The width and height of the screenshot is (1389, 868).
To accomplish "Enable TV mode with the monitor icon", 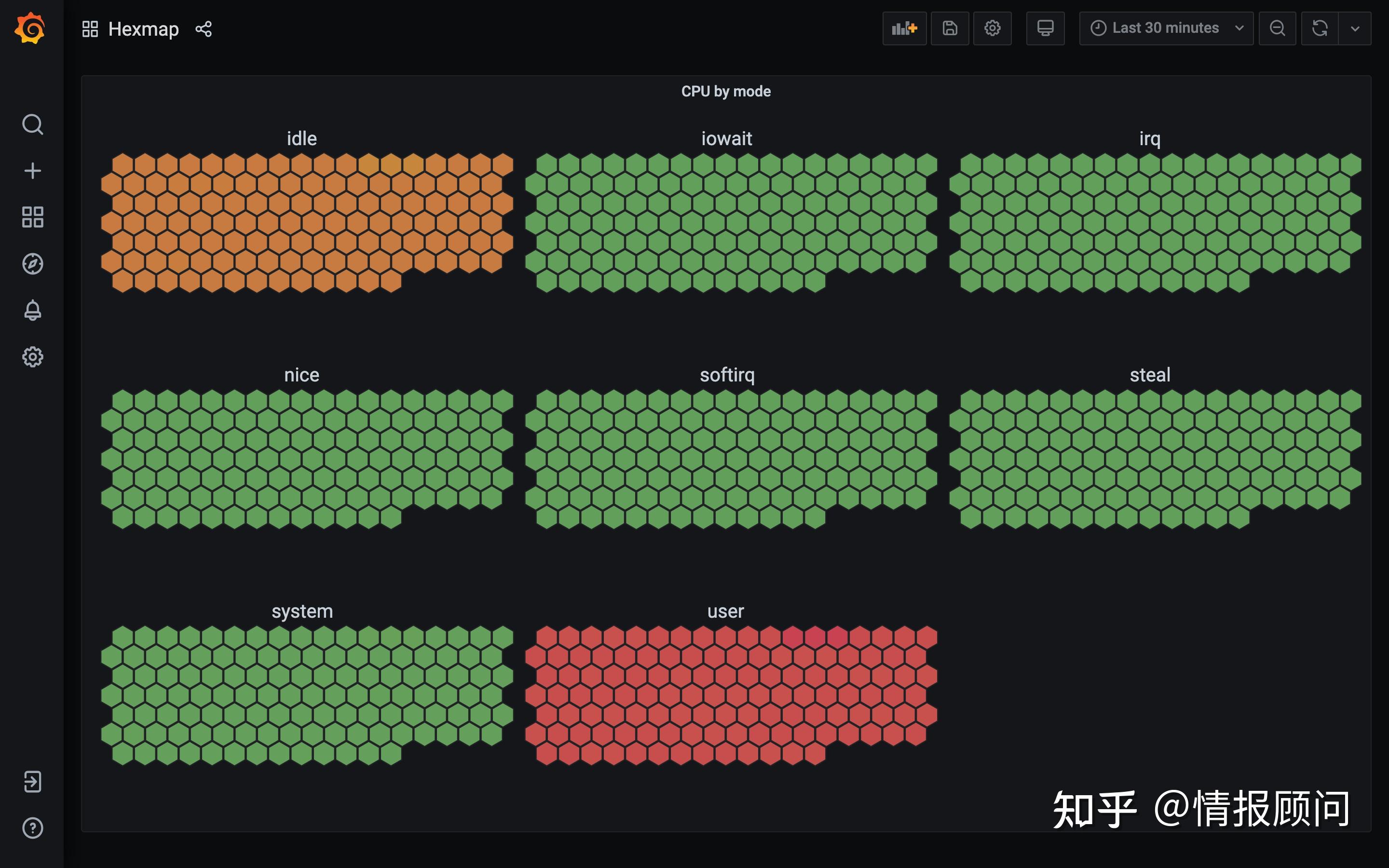I will coord(1045,27).
